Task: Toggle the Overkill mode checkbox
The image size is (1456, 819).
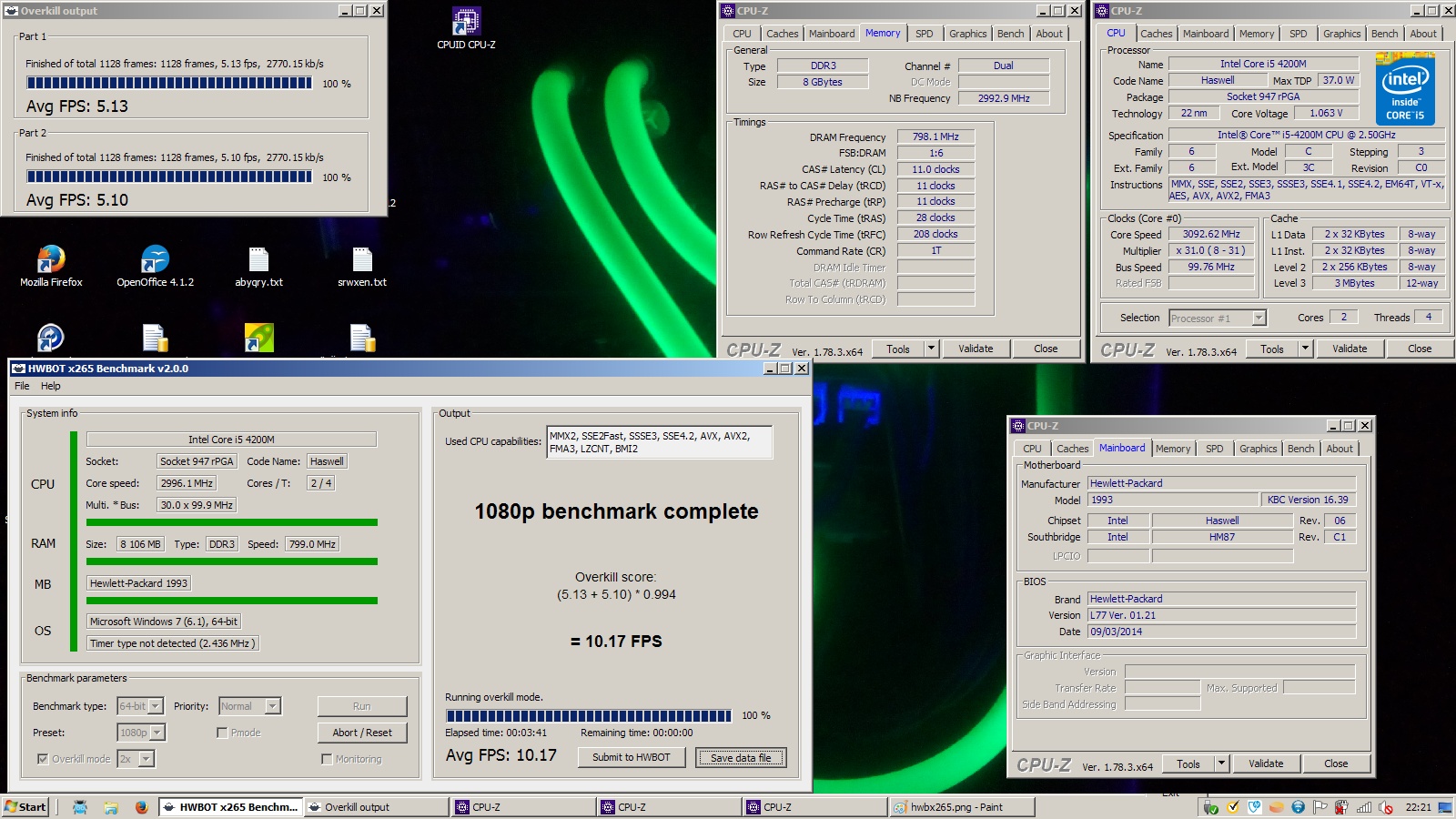Action: tap(42, 759)
